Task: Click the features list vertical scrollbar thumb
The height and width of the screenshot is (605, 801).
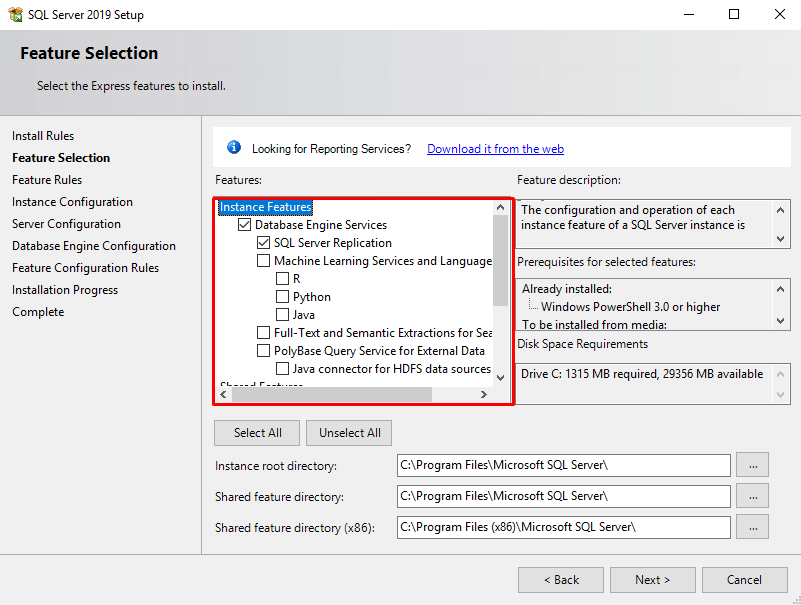Action: point(501,260)
